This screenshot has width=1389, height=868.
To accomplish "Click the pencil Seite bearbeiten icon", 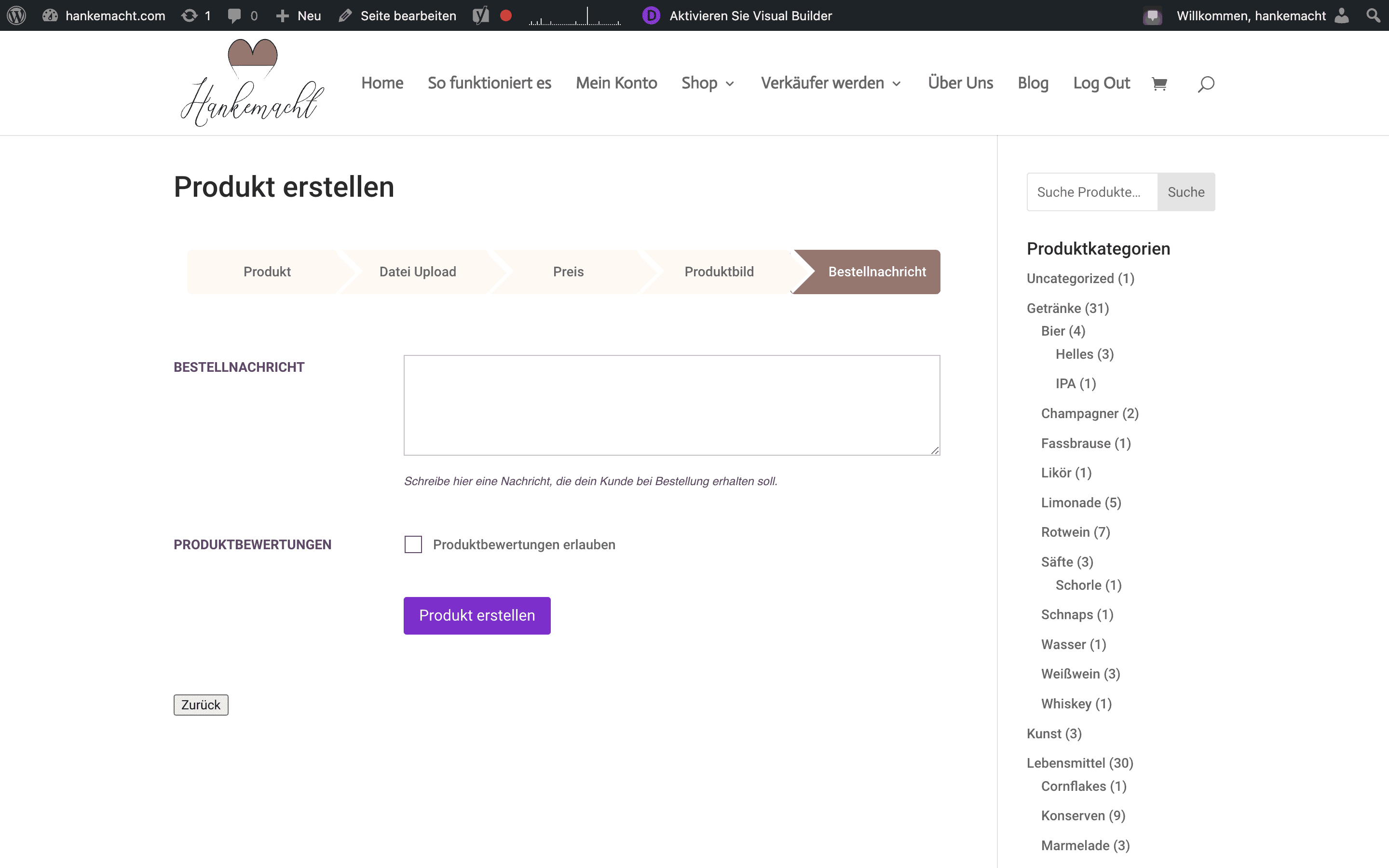I will (x=345, y=15).
